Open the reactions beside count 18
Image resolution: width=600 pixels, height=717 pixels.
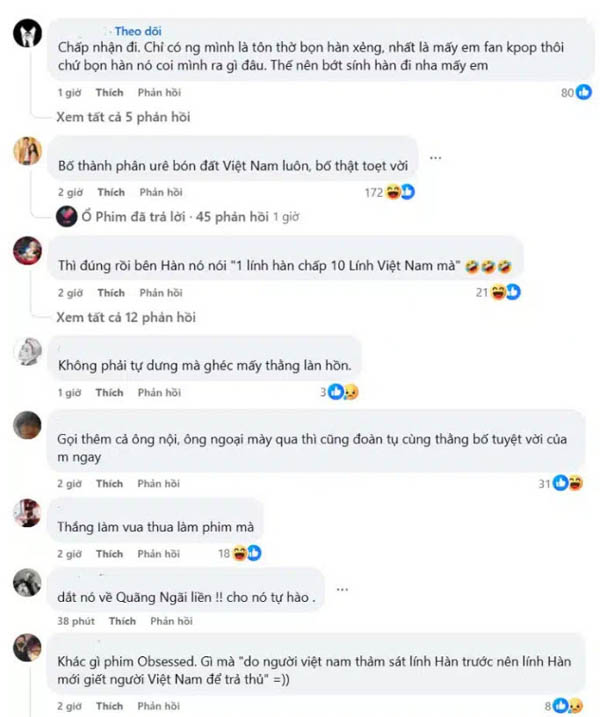click(246, 553)
